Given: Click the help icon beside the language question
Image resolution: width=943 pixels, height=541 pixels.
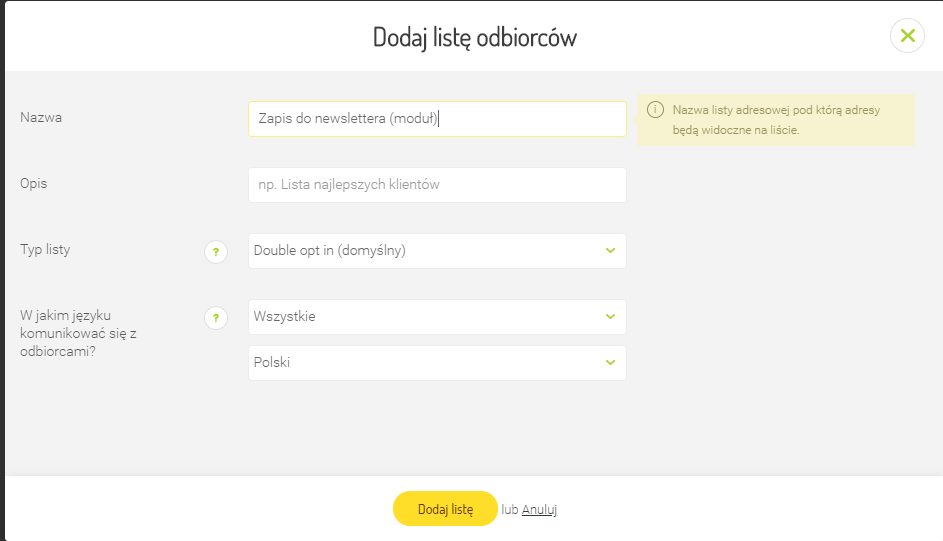Looking at the screenshot, I should tap(216, 318).
